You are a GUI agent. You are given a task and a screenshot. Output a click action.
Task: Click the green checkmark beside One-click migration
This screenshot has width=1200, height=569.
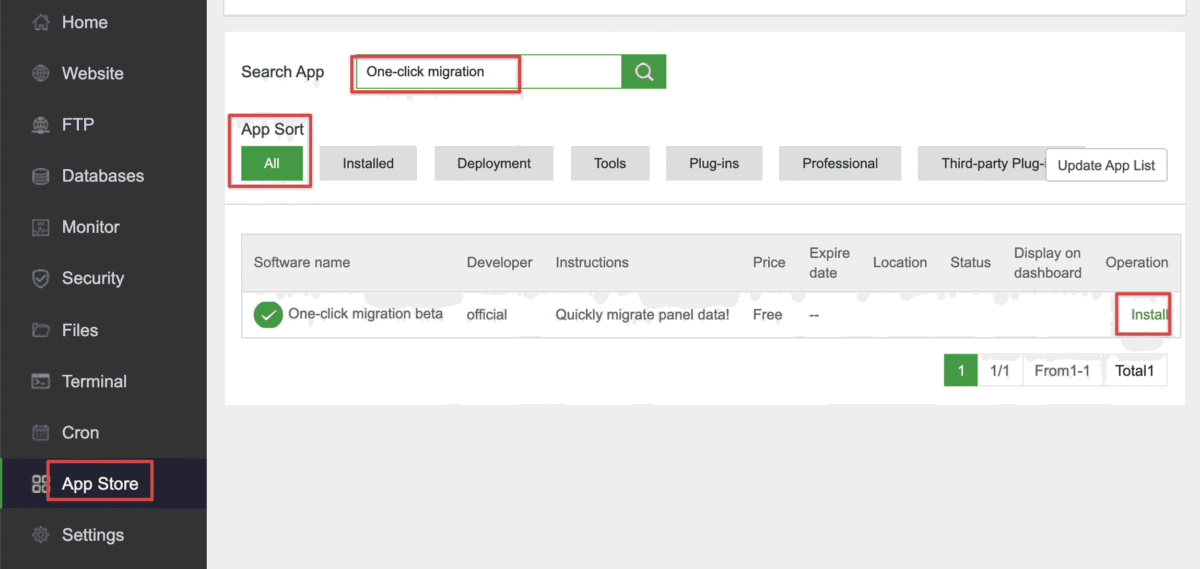tap(268, 315)
